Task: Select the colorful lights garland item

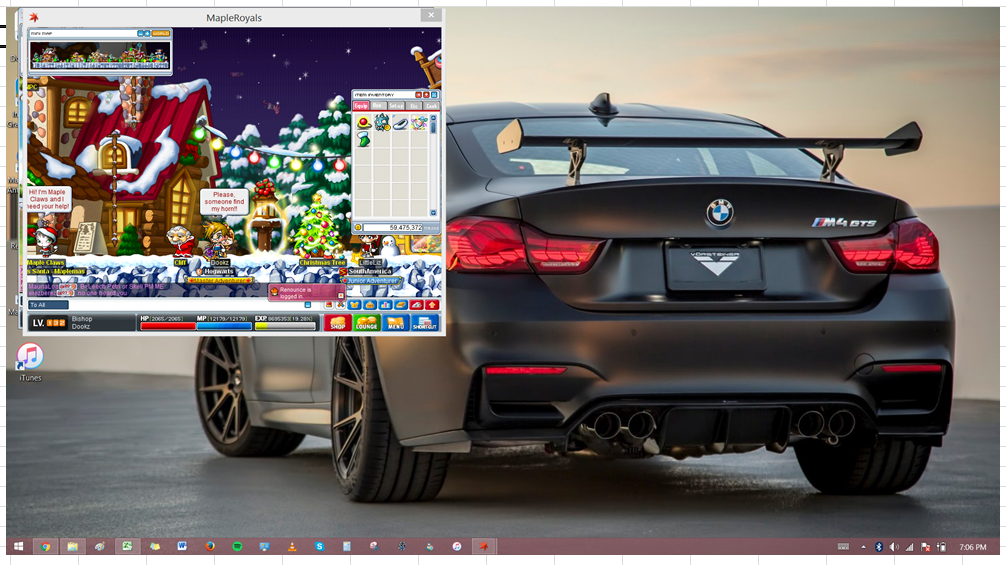Action: coord(419,123)
